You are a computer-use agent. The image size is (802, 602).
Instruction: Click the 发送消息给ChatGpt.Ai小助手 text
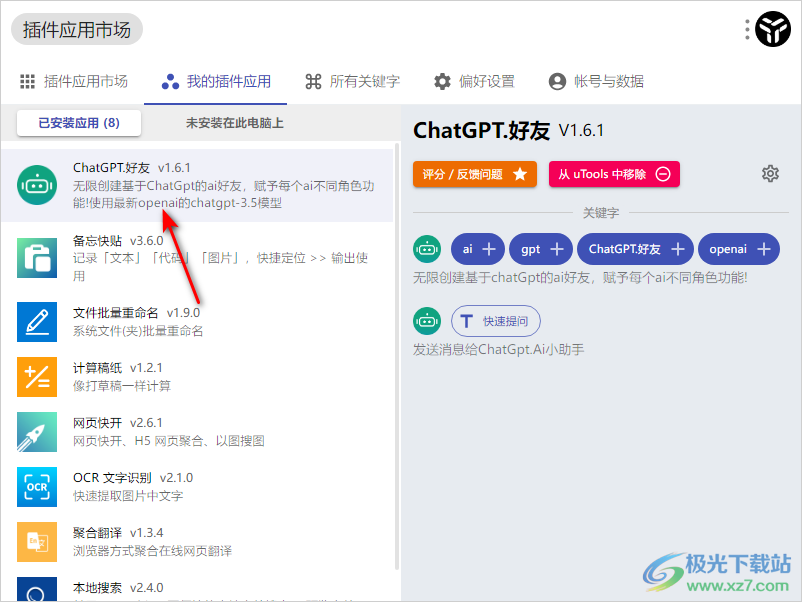pyautogui.click(x=499, y=350)
